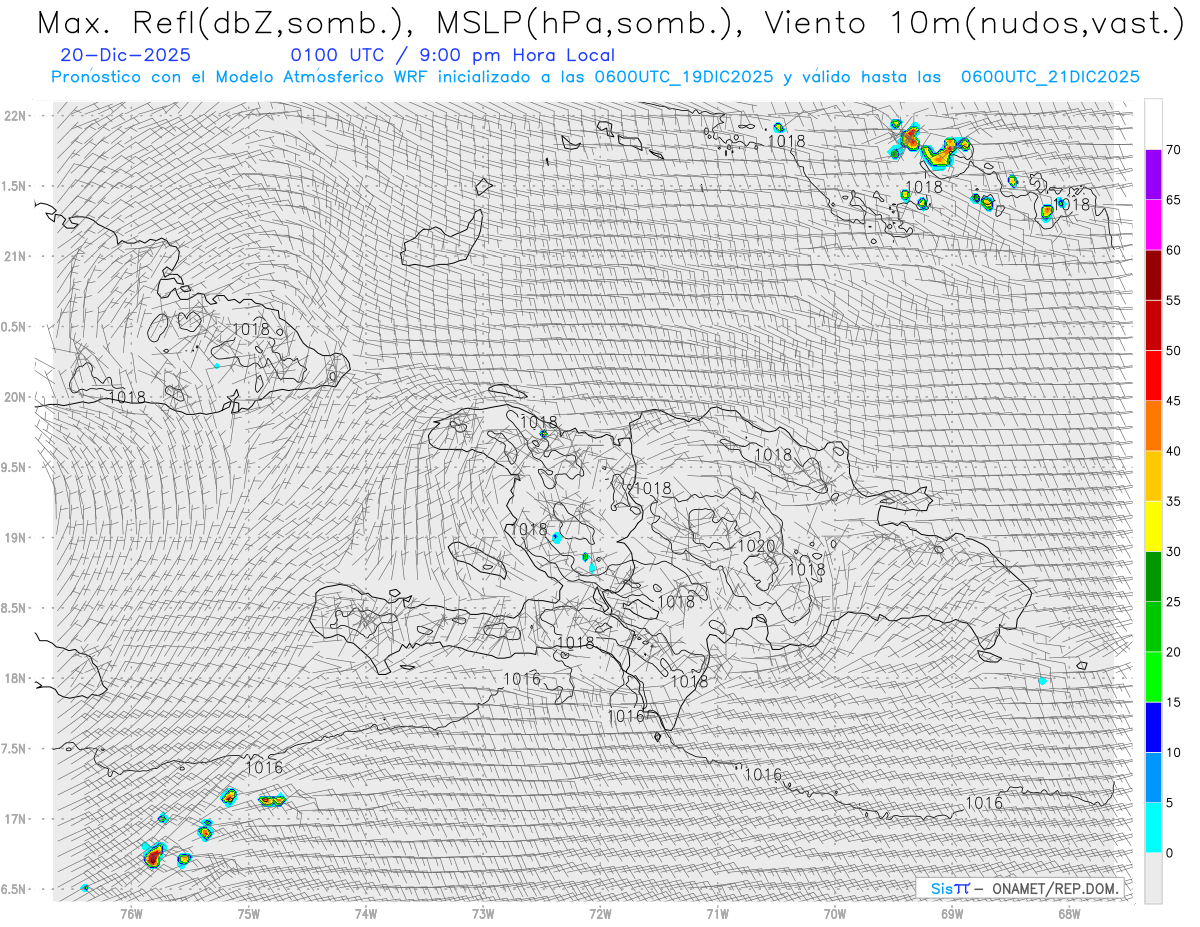The height and width of the screenshot is (927, 1200).
Task: Pick the dark green 25–30 dBZ colorbar segment
Action: (x=1153, y=576)
